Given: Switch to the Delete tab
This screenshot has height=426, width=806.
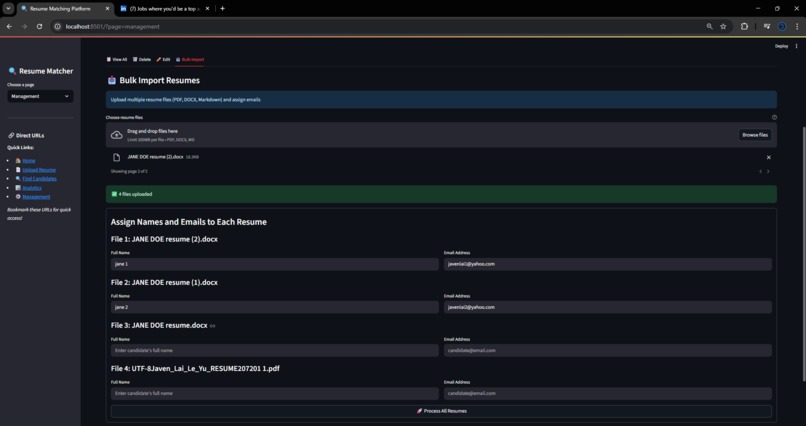Looking at the screenshot, I should 142,60.
